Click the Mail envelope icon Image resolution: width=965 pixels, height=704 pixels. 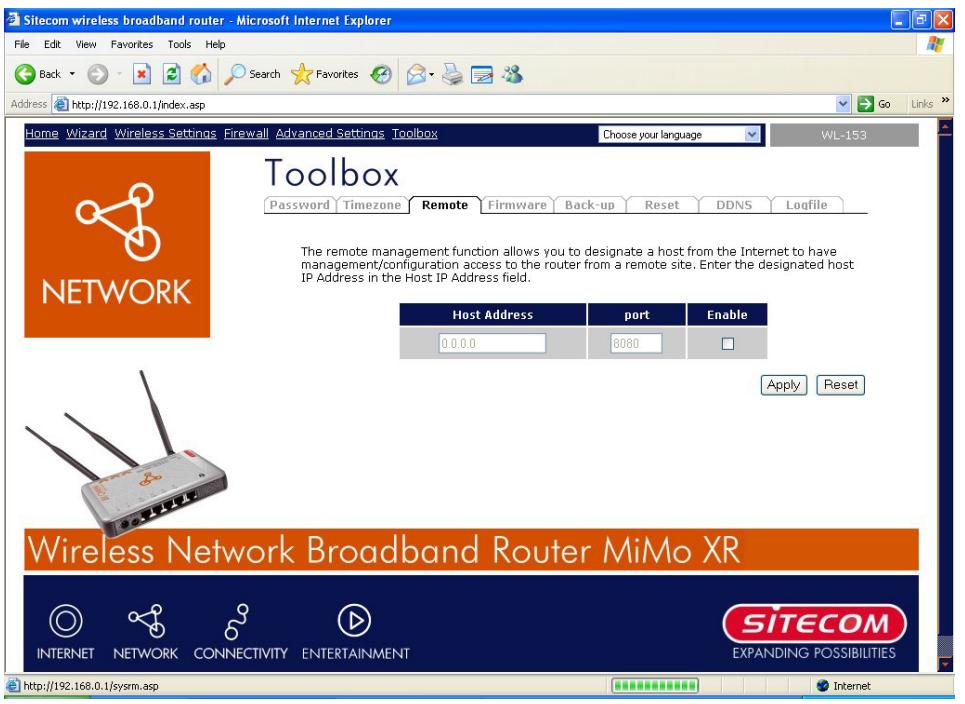pyautogui.click(x=416, y=74)
